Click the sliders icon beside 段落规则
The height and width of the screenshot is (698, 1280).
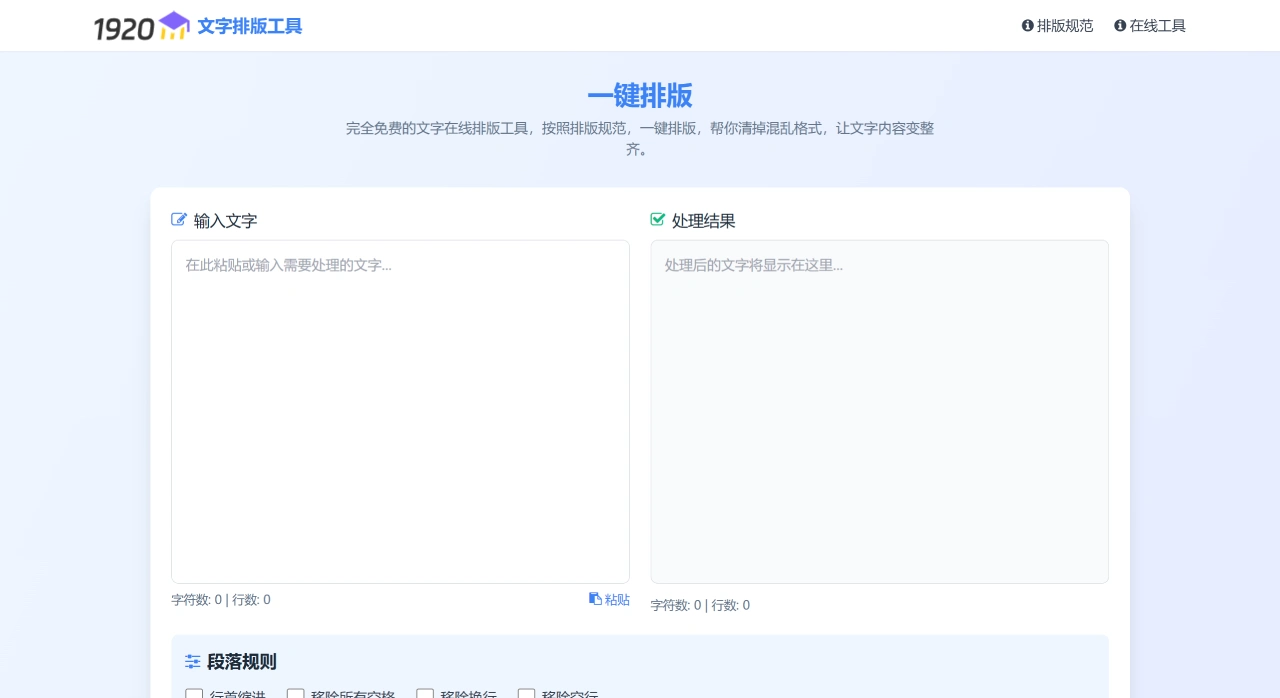click(x=193, y=661)
